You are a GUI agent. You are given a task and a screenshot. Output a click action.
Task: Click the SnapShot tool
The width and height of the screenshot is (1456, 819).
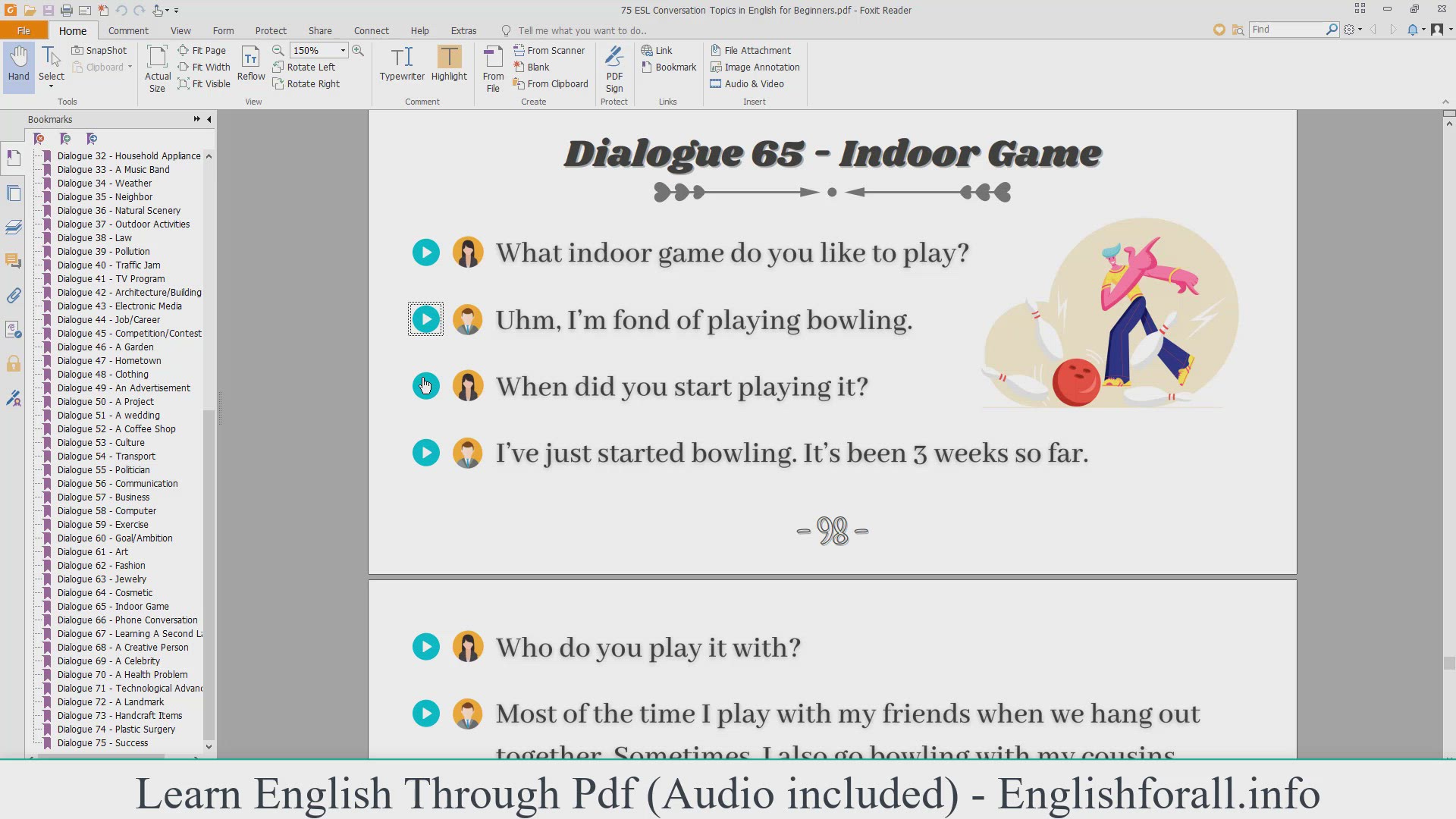click(x=99, y=50)
